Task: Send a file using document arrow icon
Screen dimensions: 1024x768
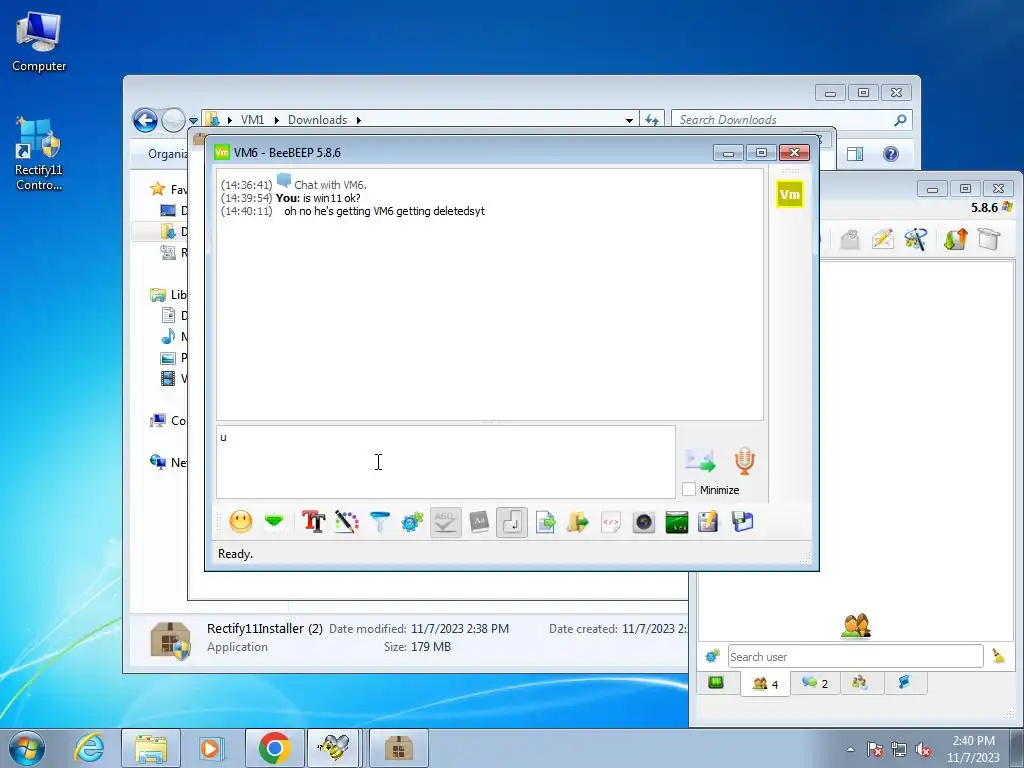Action: pos(545,522)
